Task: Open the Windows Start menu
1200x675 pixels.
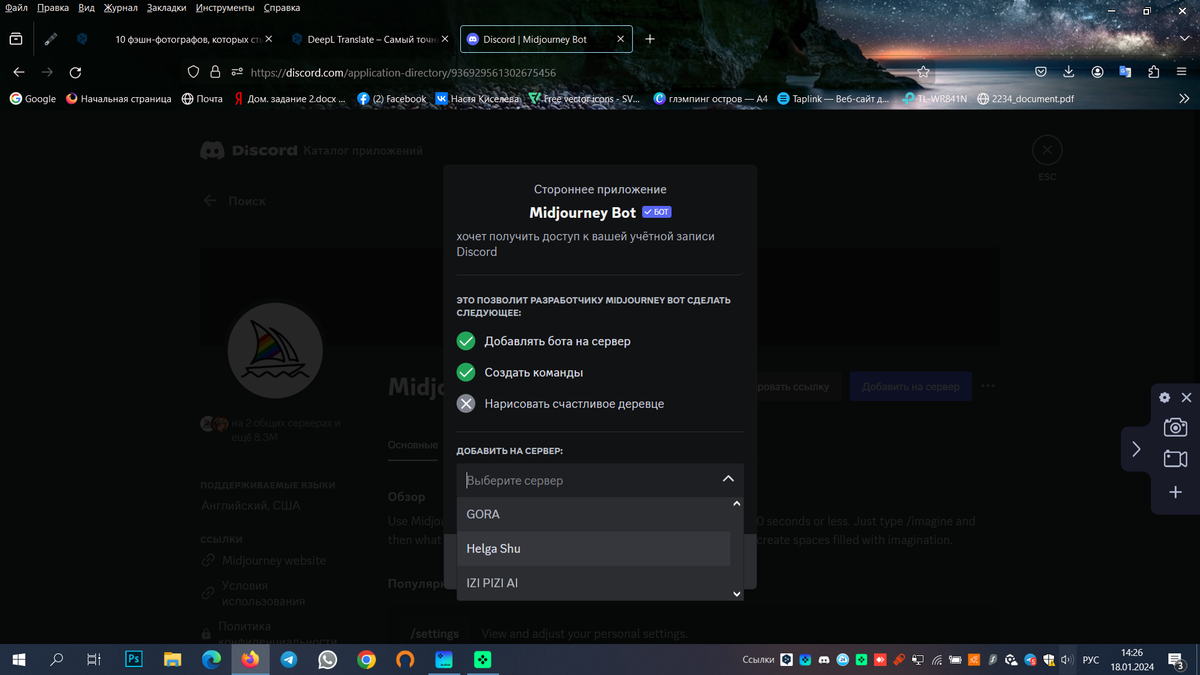Action: click(x=19, y=660)
